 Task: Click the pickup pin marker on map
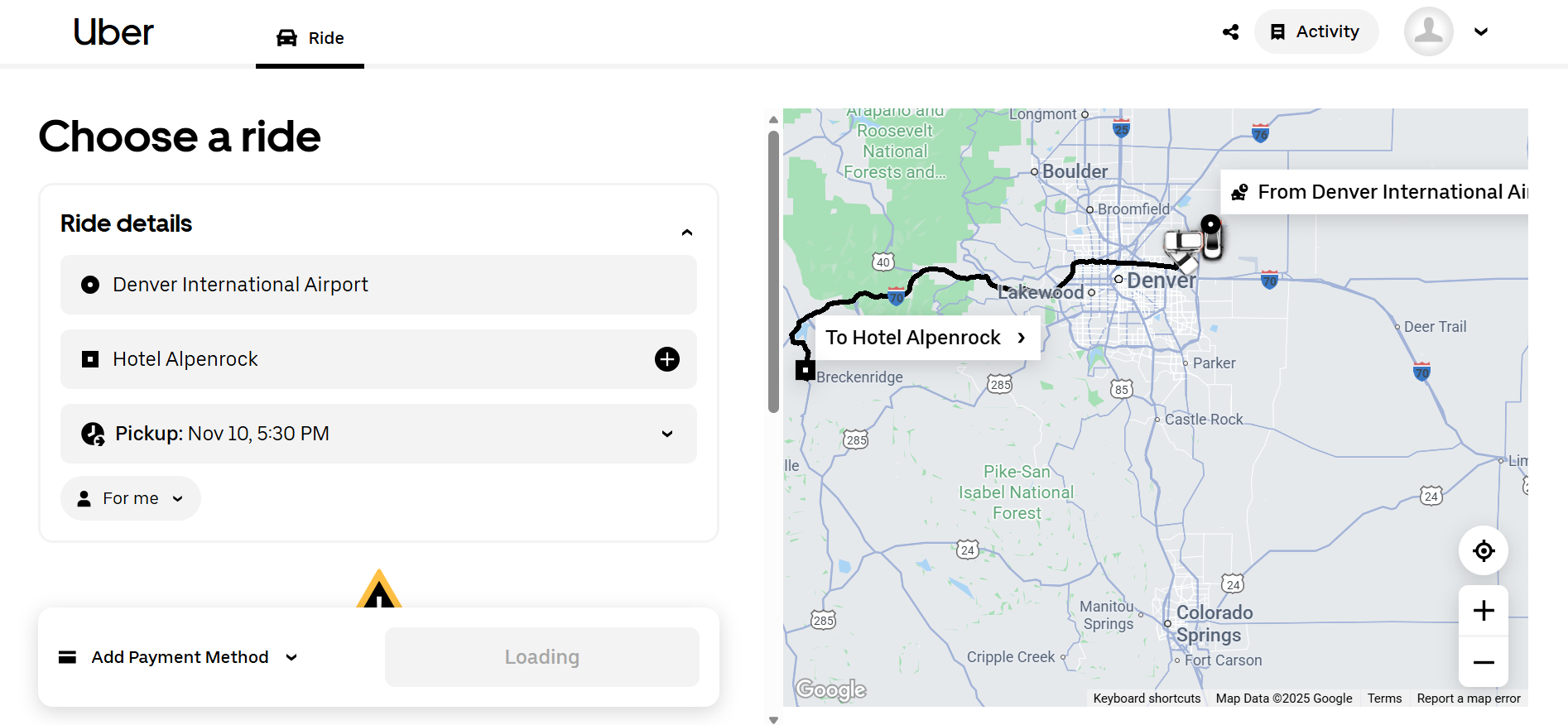coord(1210,225)
